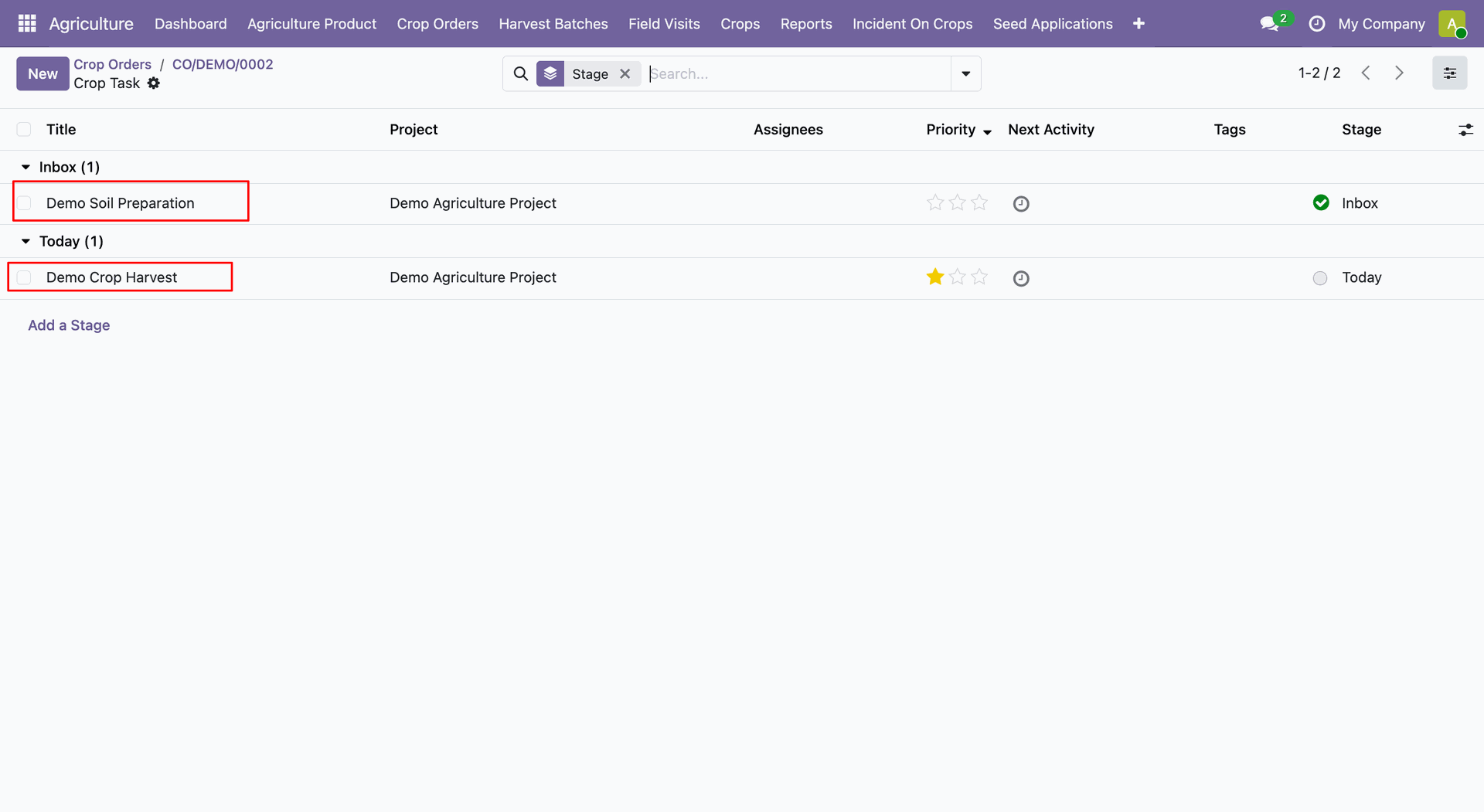Screen dimensions: 1484x812
Task: Go to next page arrow
Action: click(1399, 73)
